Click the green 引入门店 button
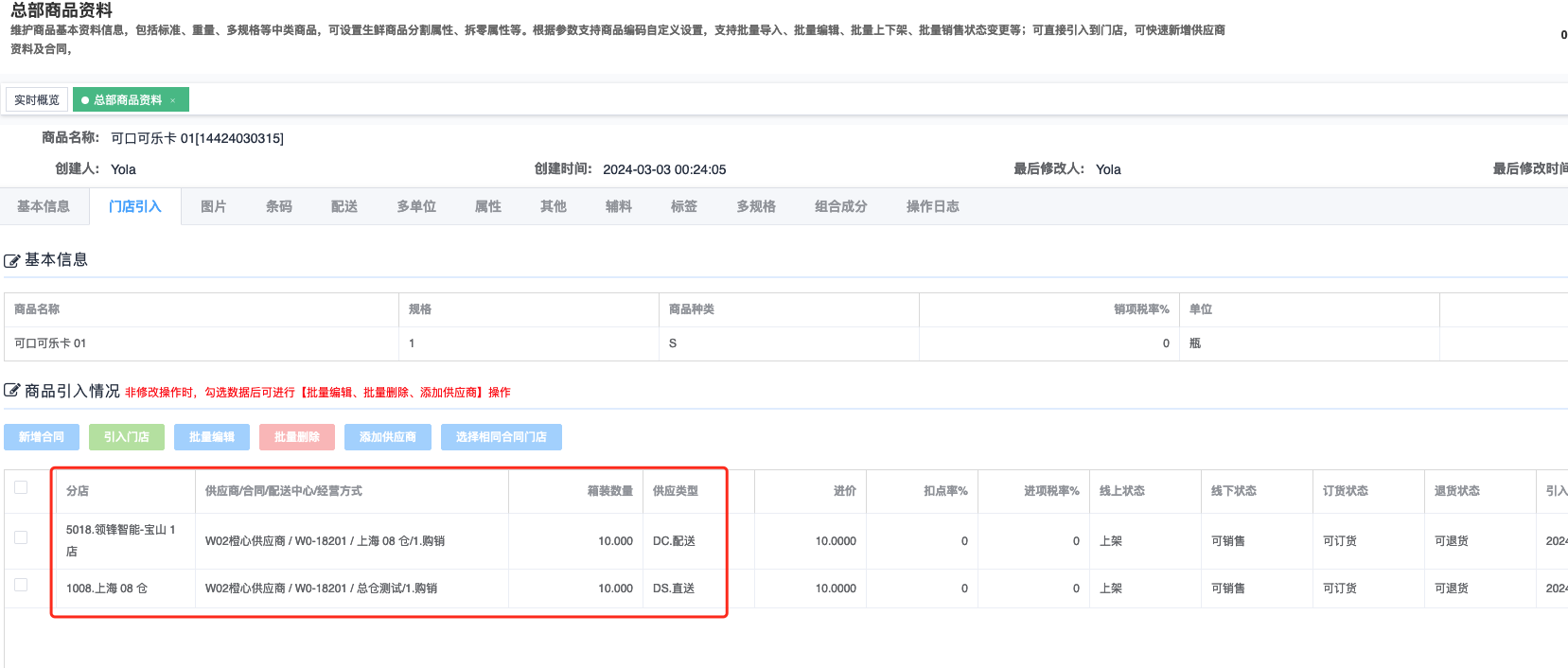 click(x=127, y=437)
